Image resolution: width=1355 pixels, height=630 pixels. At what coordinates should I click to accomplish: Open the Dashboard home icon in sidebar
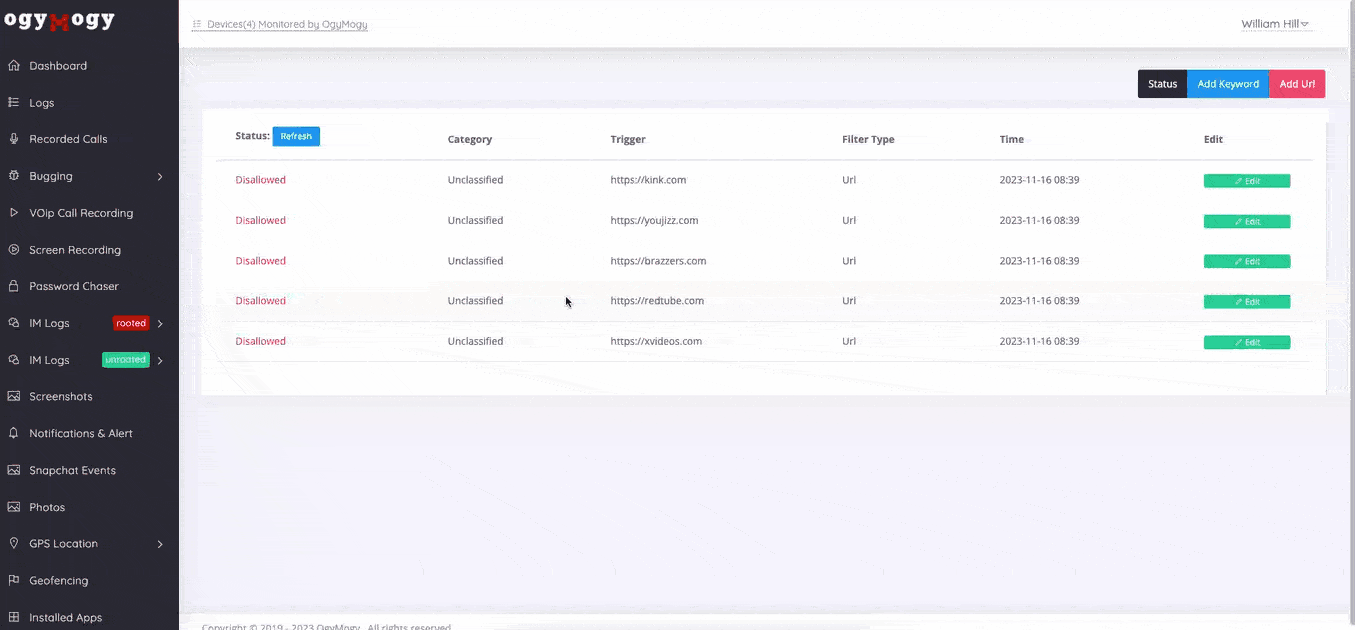[14, 66]
